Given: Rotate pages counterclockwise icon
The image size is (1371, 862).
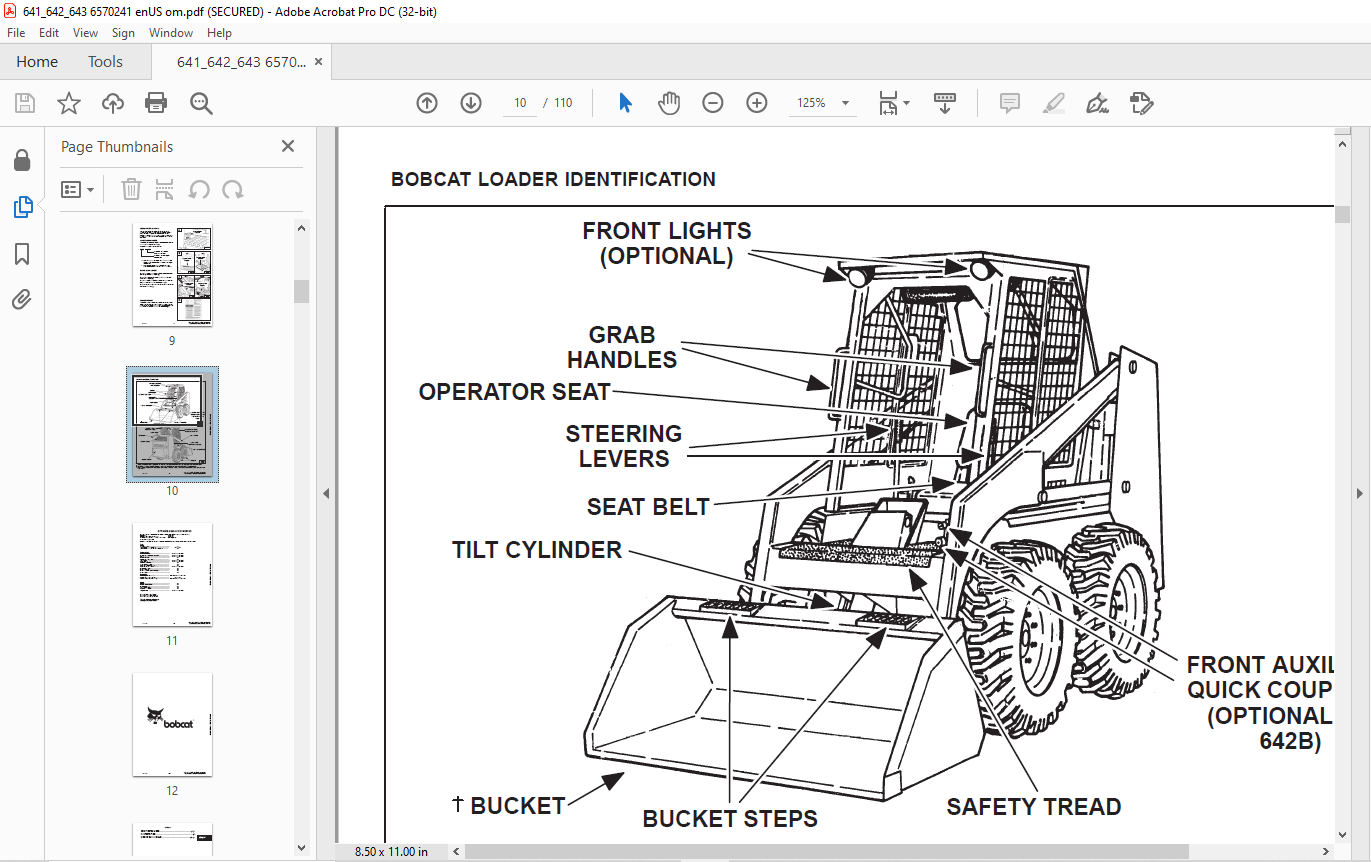Looking at the screenshot, I should click(199, 189).
